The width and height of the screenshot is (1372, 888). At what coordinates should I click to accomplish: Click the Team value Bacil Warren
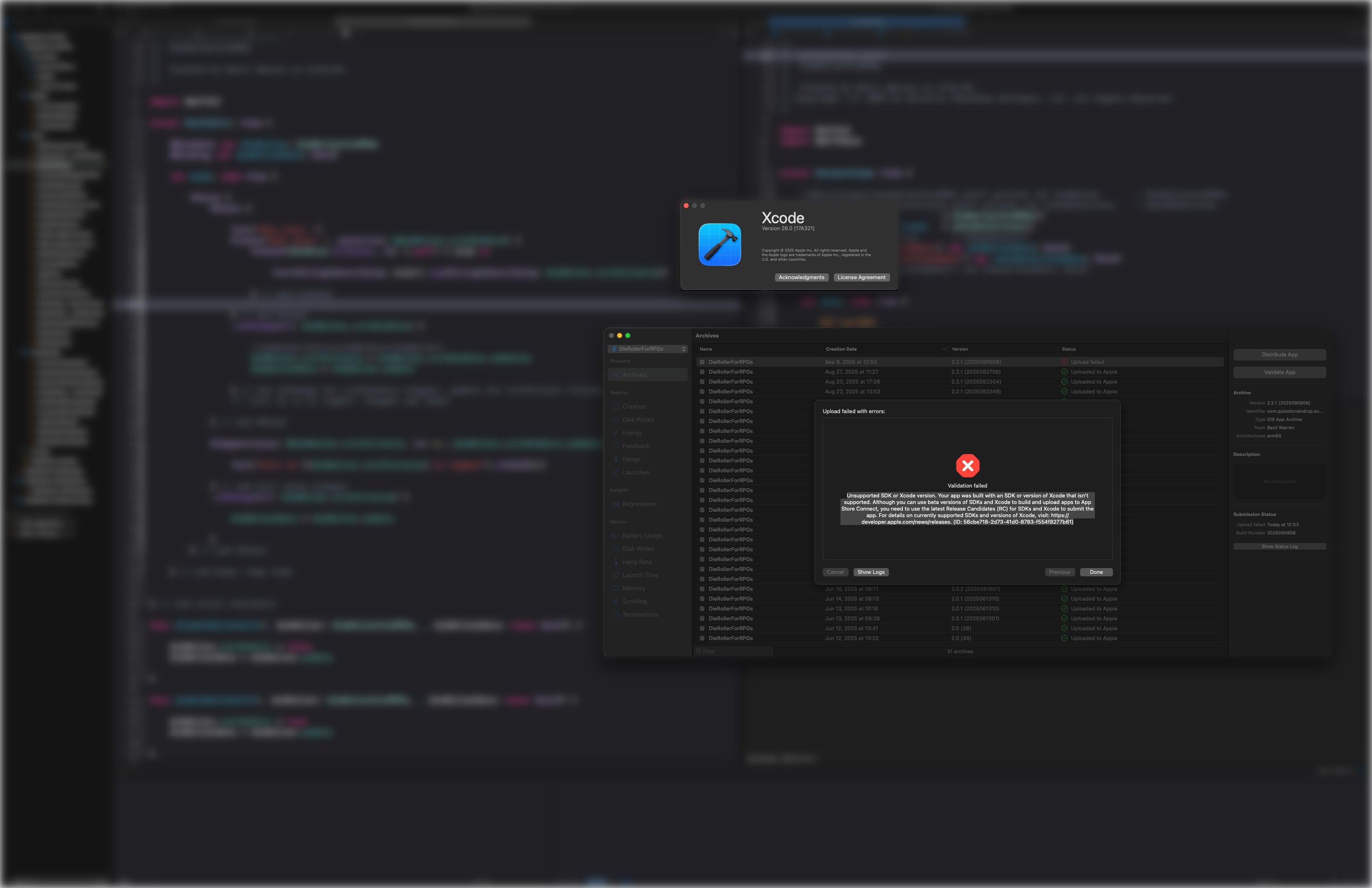click(1280, 428)
